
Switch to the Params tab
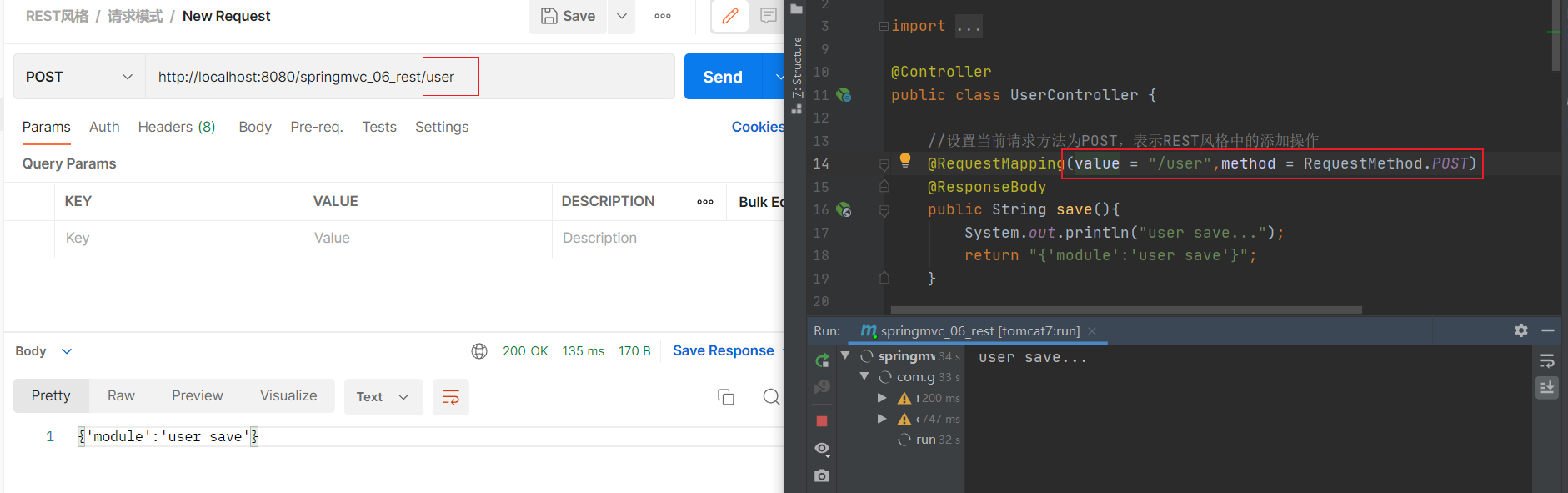(x=47, y=127)
